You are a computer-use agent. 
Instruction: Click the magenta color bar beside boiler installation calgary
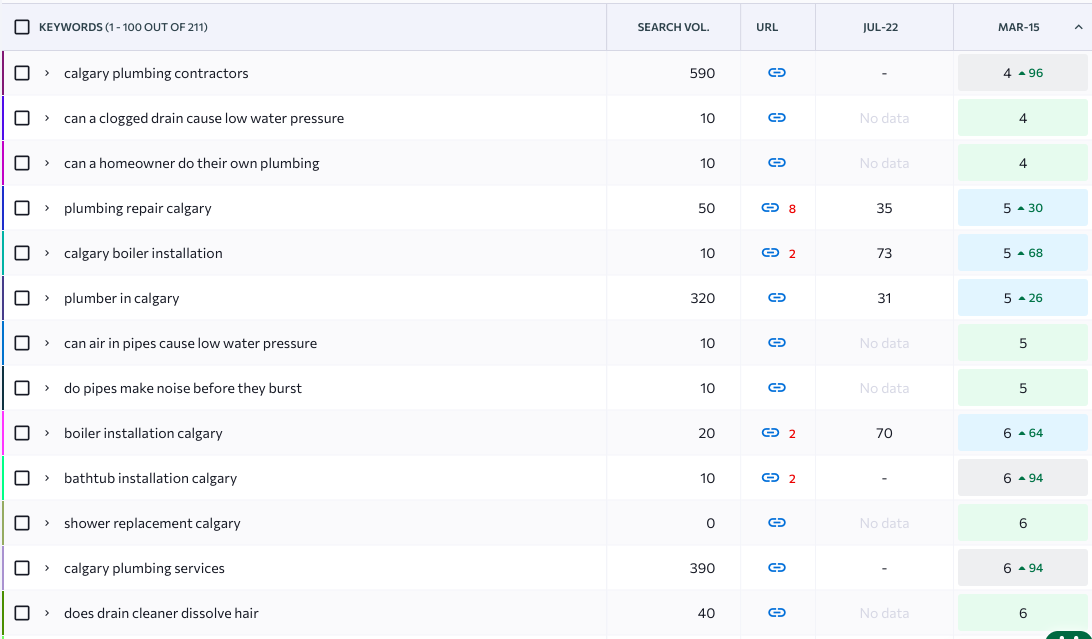pyautogui.click(x=3, y=433)
